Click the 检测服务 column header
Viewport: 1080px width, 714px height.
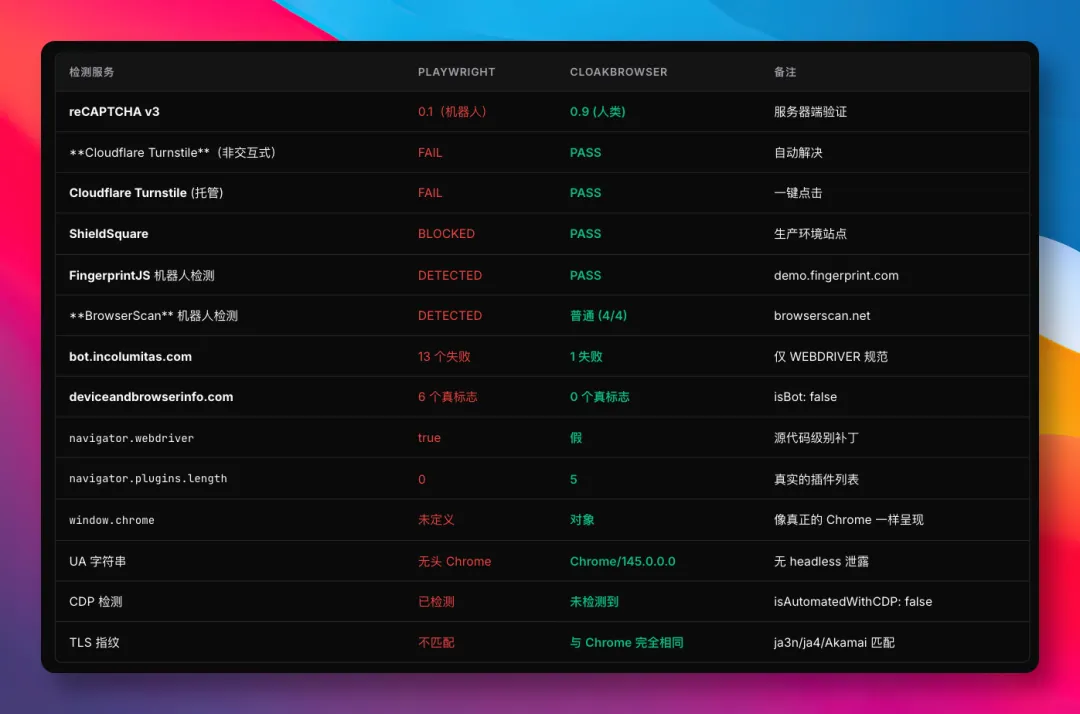click(x=92, y=72)
